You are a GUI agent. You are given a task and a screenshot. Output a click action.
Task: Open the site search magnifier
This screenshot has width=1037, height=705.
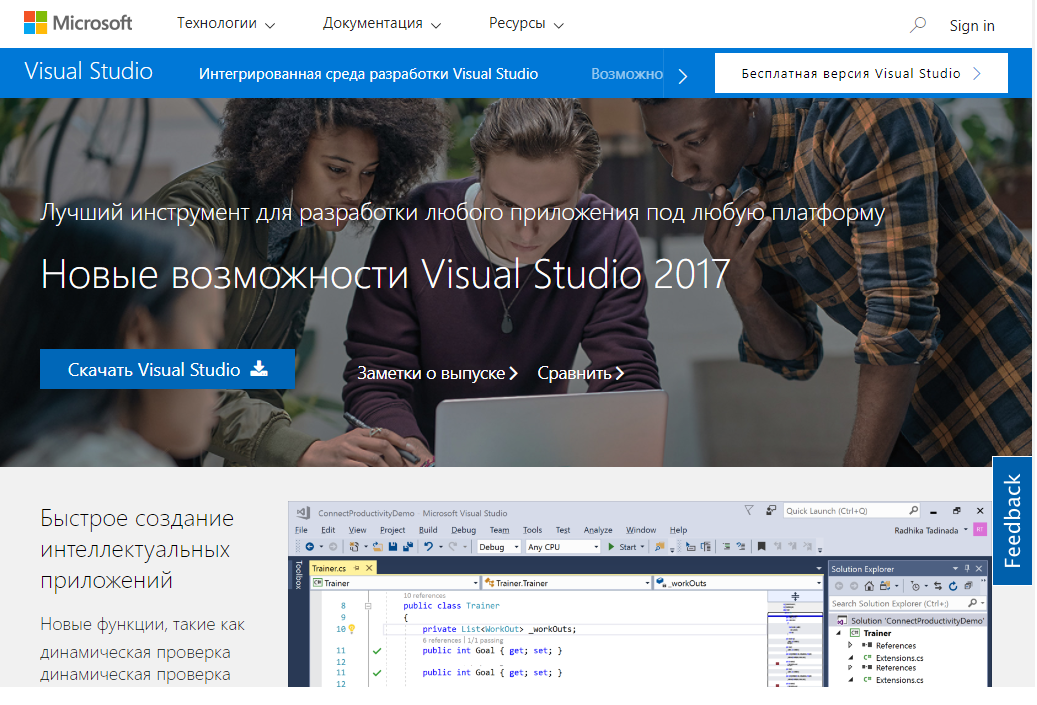(x=917, y=25)
